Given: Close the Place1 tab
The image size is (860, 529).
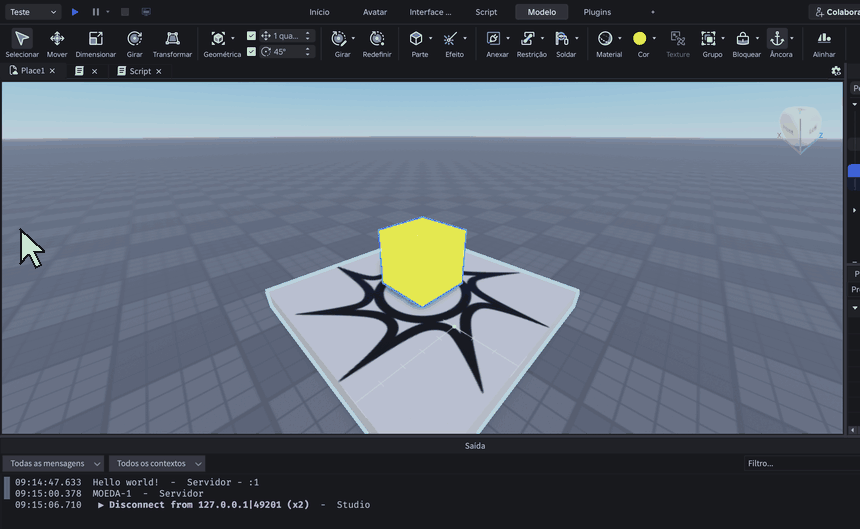Looking at the screenshot, I should [x=53, y=71].
